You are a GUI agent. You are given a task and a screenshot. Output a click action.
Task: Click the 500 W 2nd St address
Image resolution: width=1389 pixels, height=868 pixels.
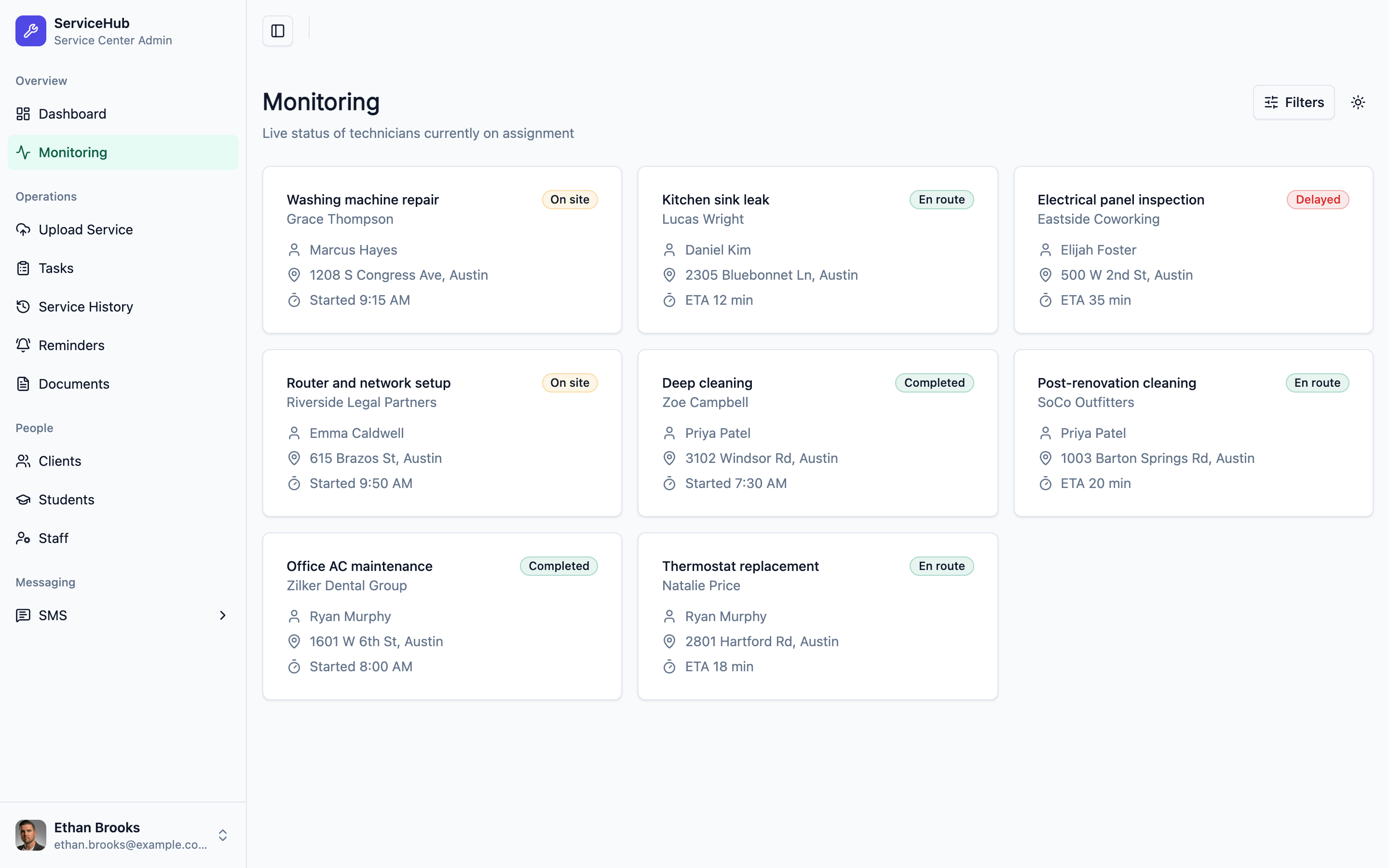1126,275
